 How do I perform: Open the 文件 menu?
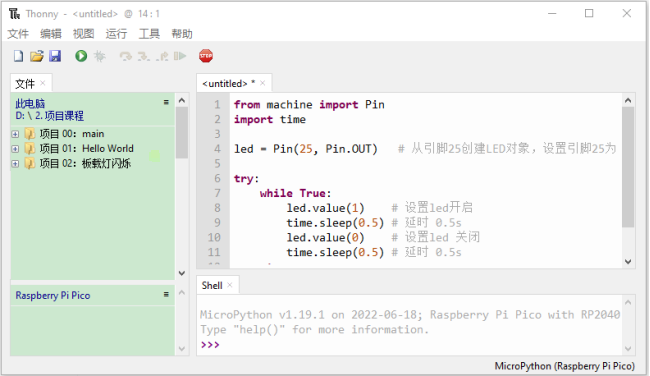(x=18, y=34)
